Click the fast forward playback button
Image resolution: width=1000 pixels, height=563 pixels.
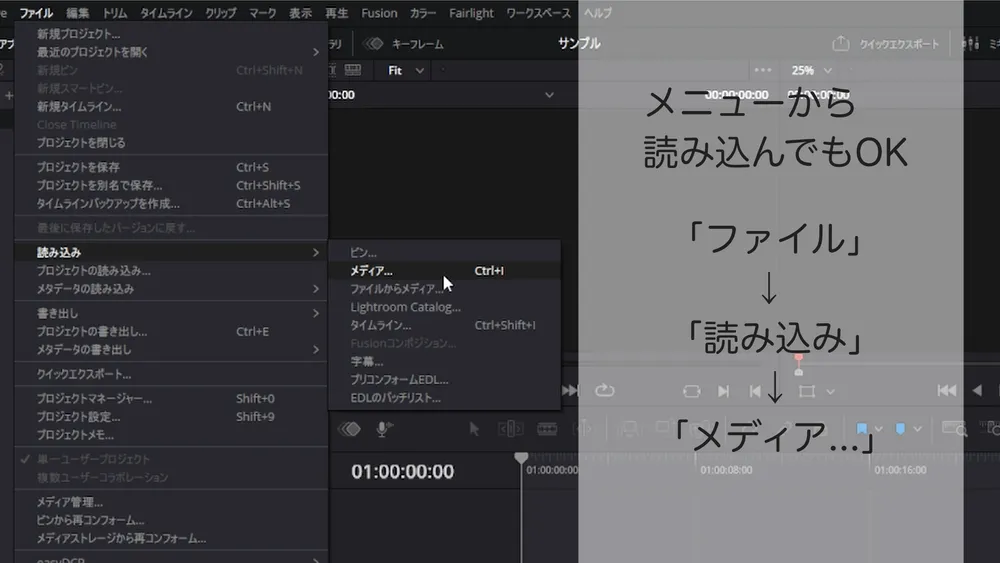[x=570, y=390]
